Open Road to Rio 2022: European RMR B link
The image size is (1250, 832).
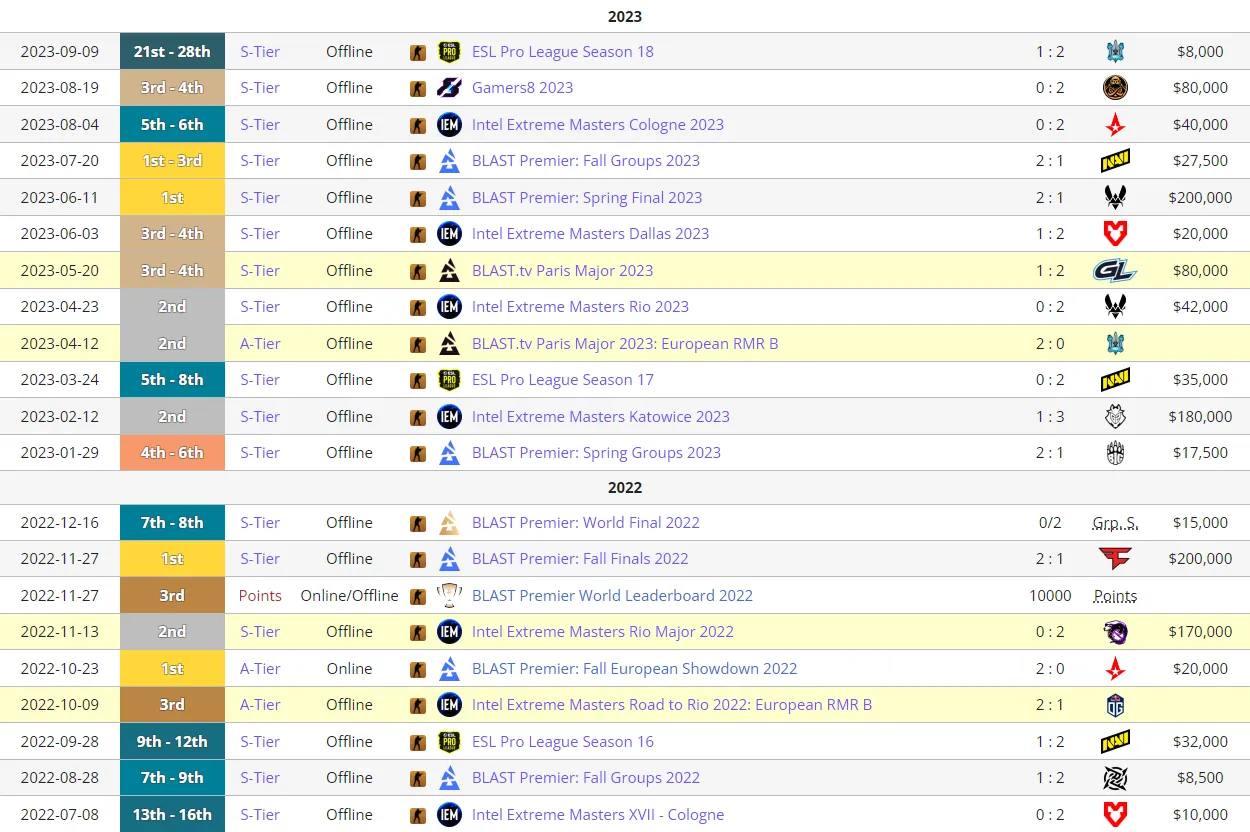click(672, 705)
